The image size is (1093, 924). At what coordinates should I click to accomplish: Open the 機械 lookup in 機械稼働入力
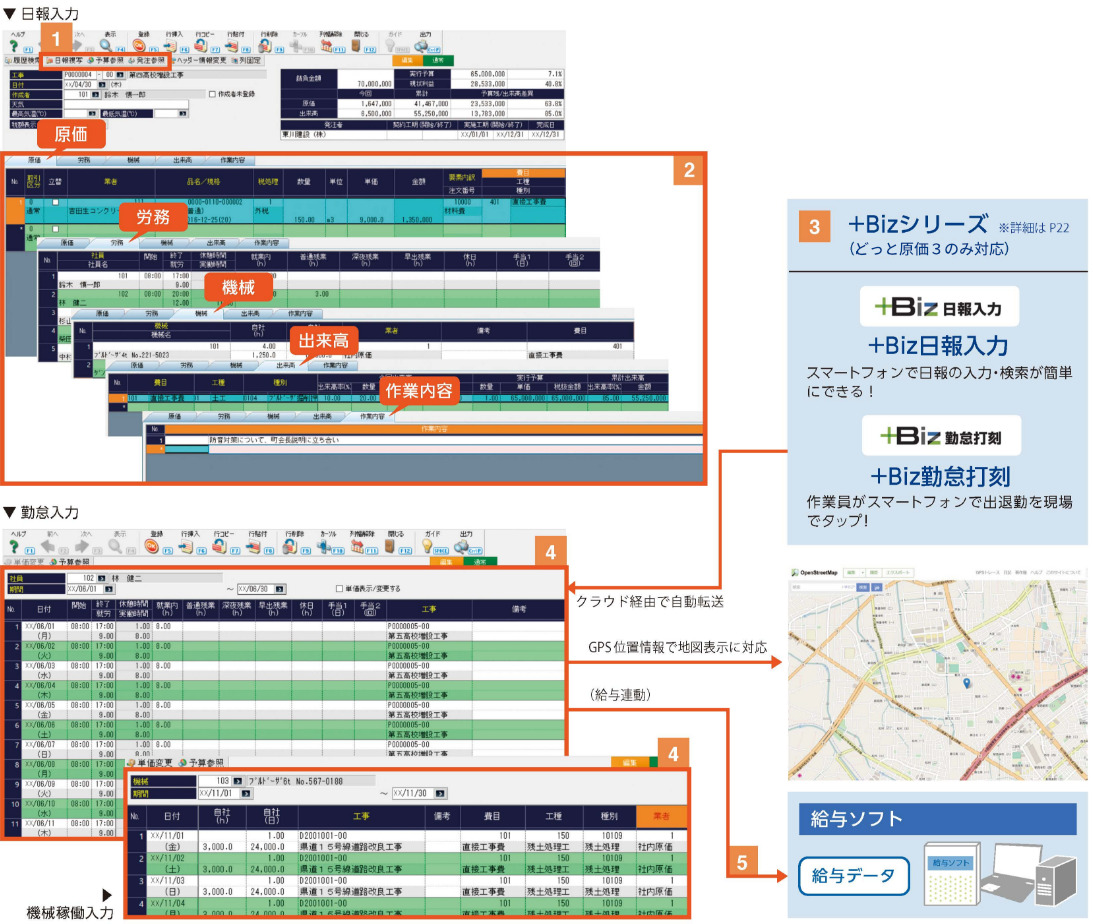tap(238, 781)
